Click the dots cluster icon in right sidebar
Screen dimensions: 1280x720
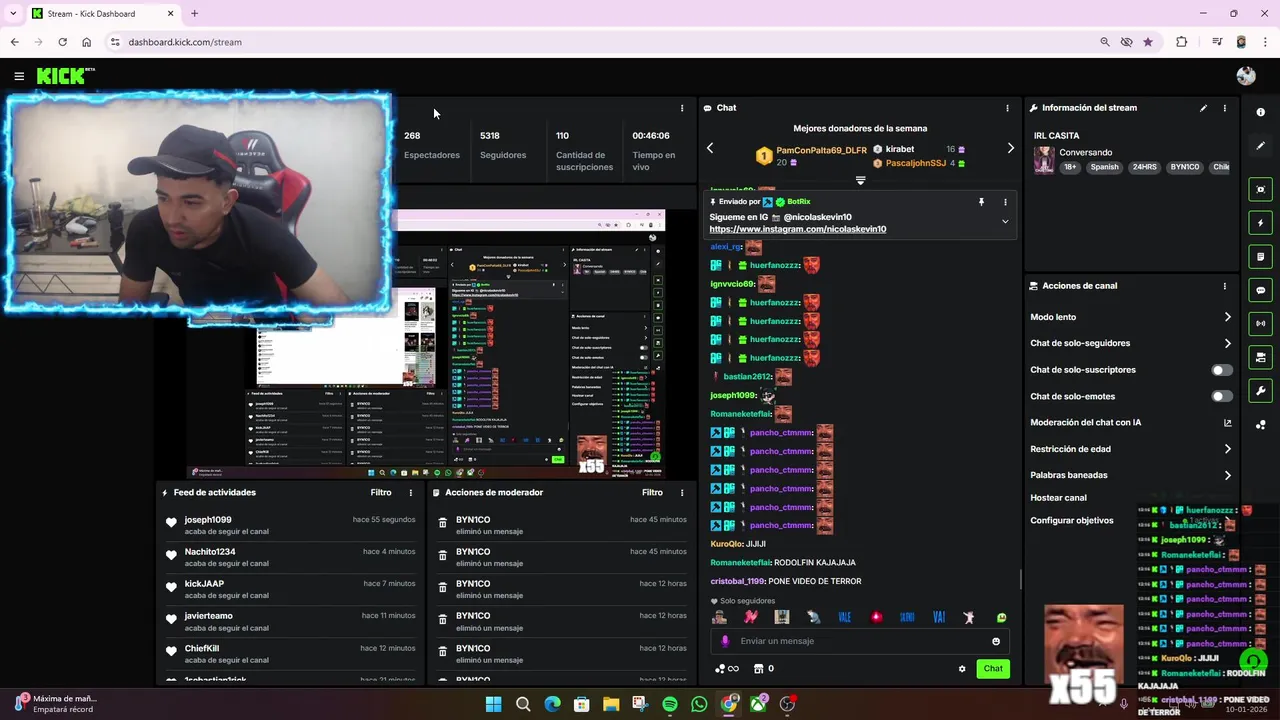click(x=1260, y=425)
